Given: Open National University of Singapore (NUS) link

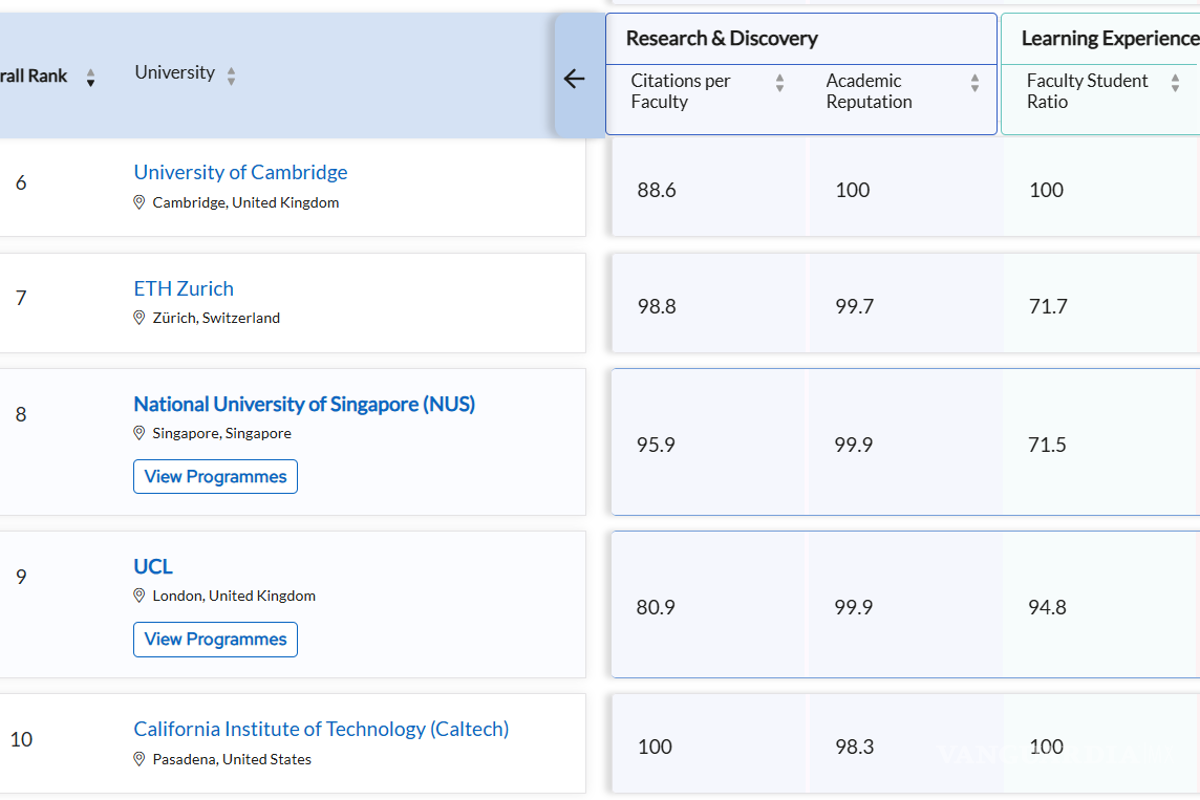Looking at the screenshot, I should point(304,404).
